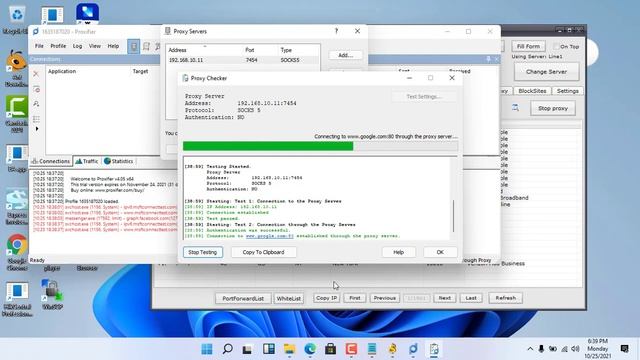Click the PortForwardList button
Viewport: 640px width, 360px height.
click(243, 298)
